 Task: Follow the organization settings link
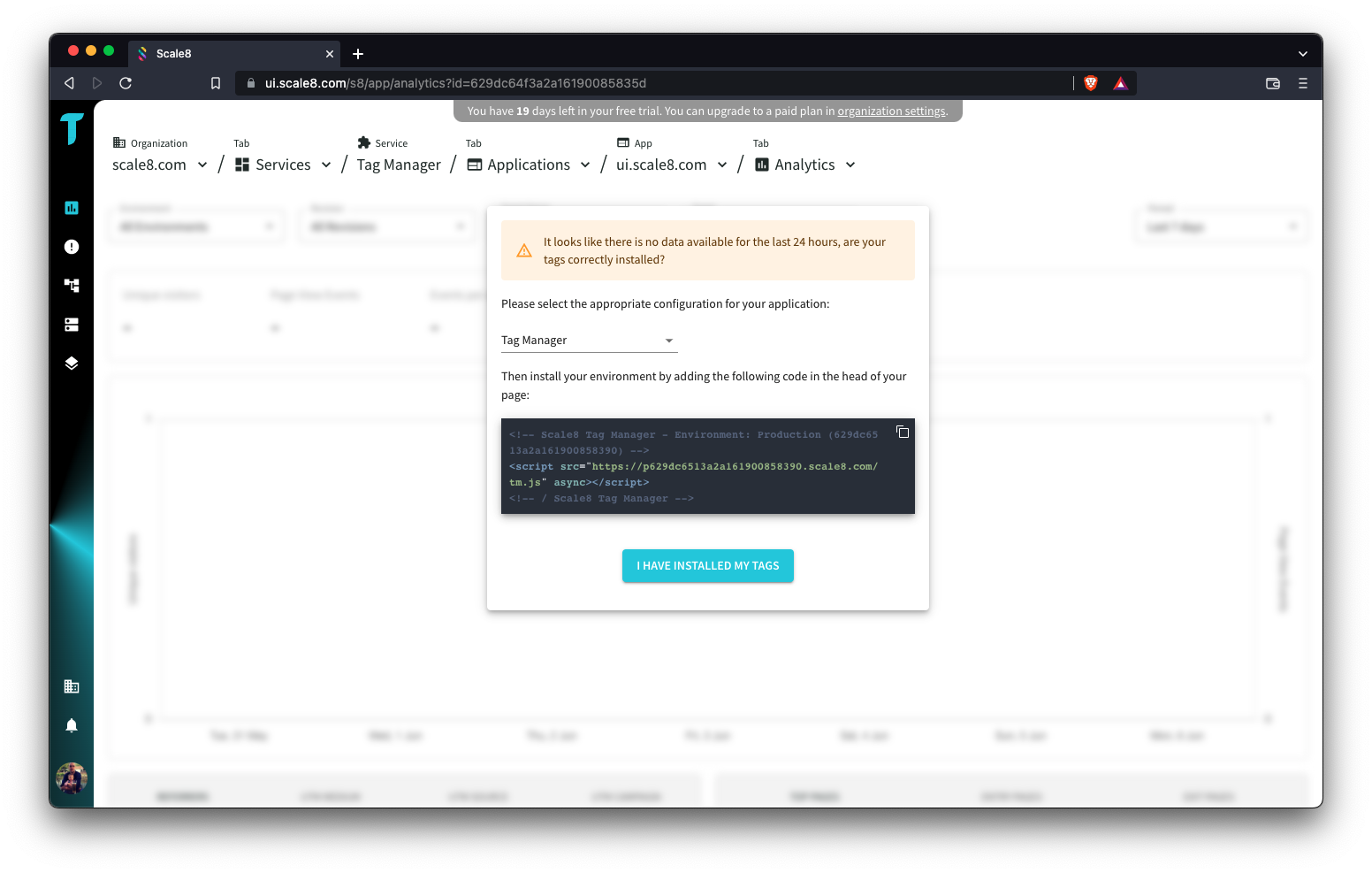(x=891, y=111)
